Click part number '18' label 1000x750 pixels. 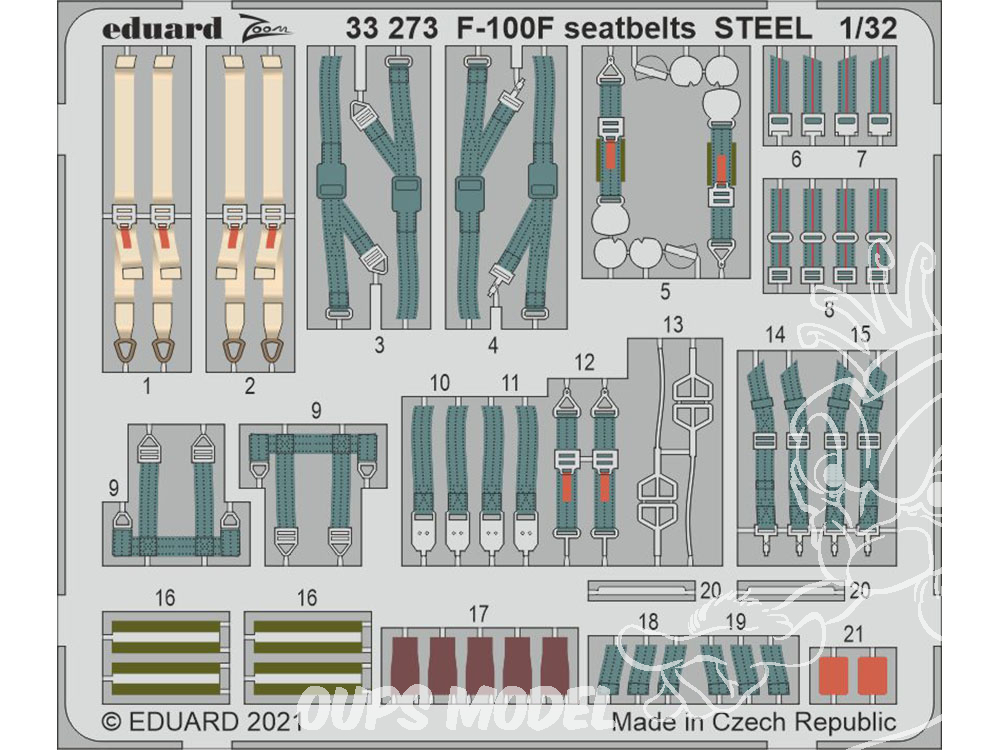coord(648,621)
